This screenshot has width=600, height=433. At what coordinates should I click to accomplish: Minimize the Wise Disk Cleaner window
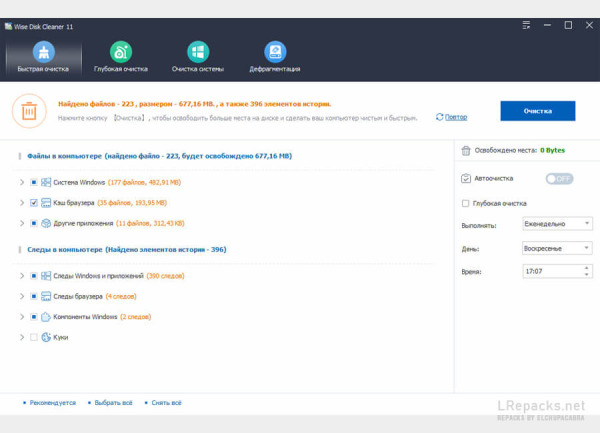point(547,25)
